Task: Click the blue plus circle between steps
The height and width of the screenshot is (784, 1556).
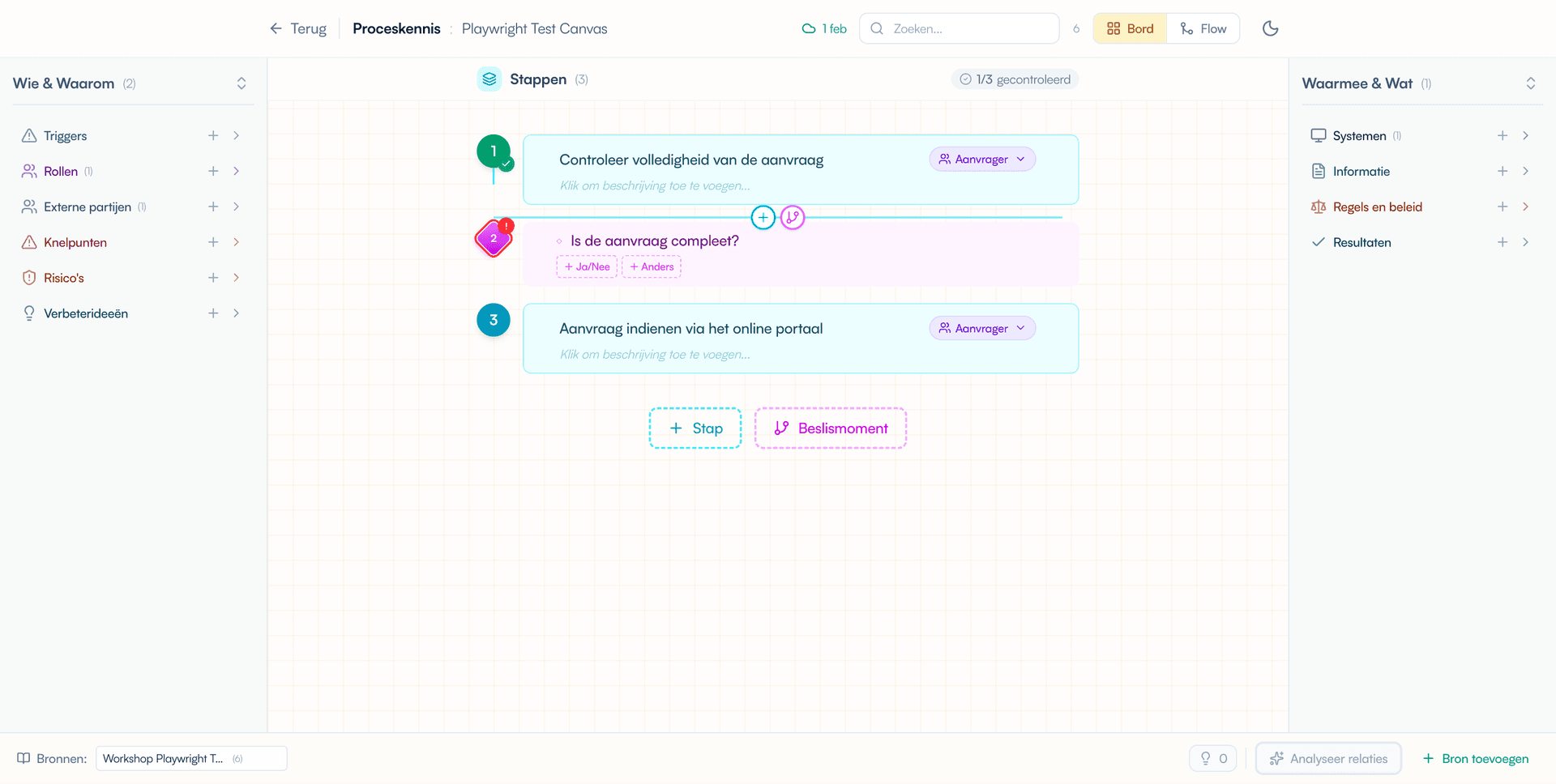Action: click(763, 217)
